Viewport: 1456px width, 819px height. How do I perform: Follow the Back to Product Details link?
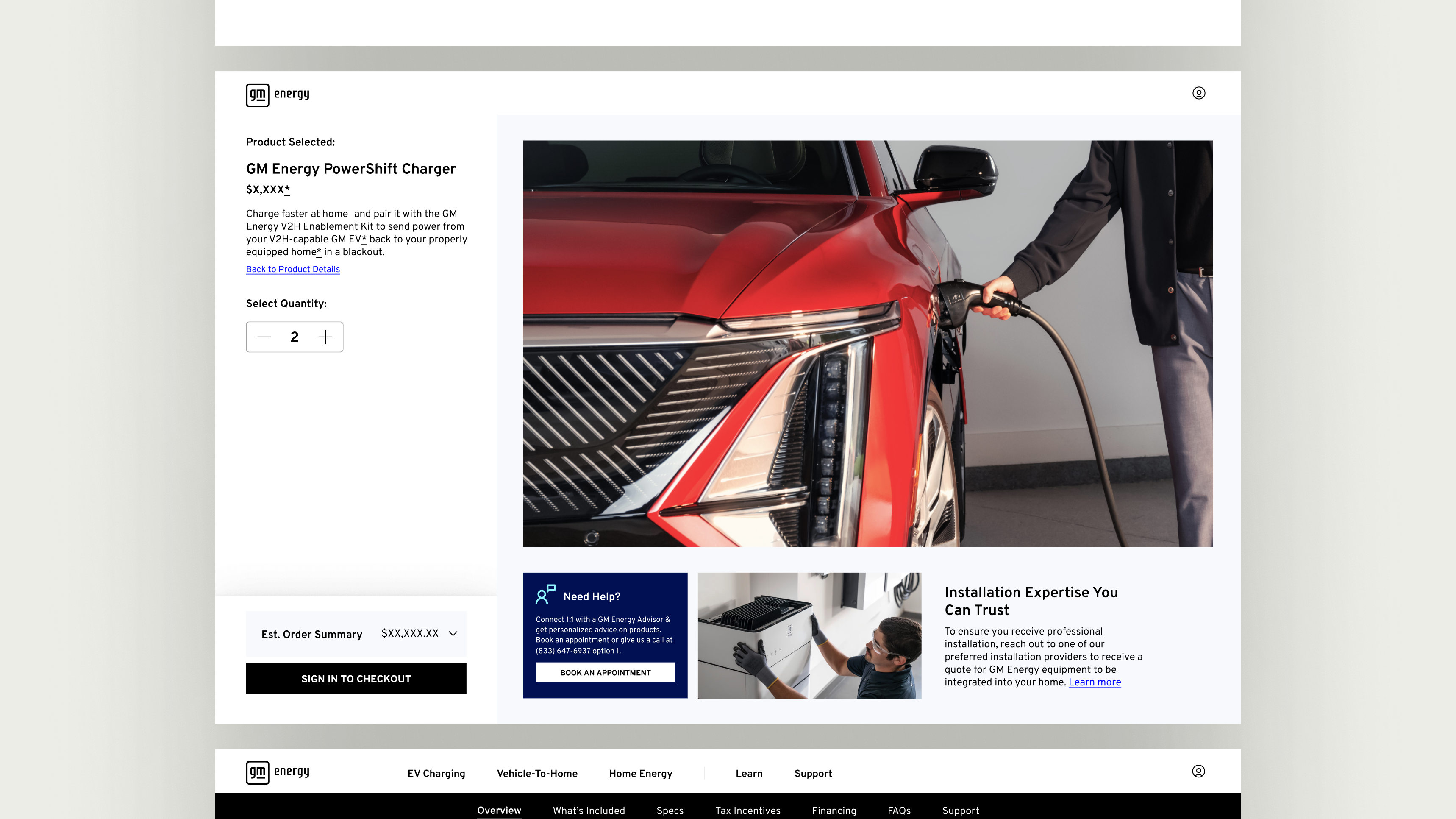point(293,269)
